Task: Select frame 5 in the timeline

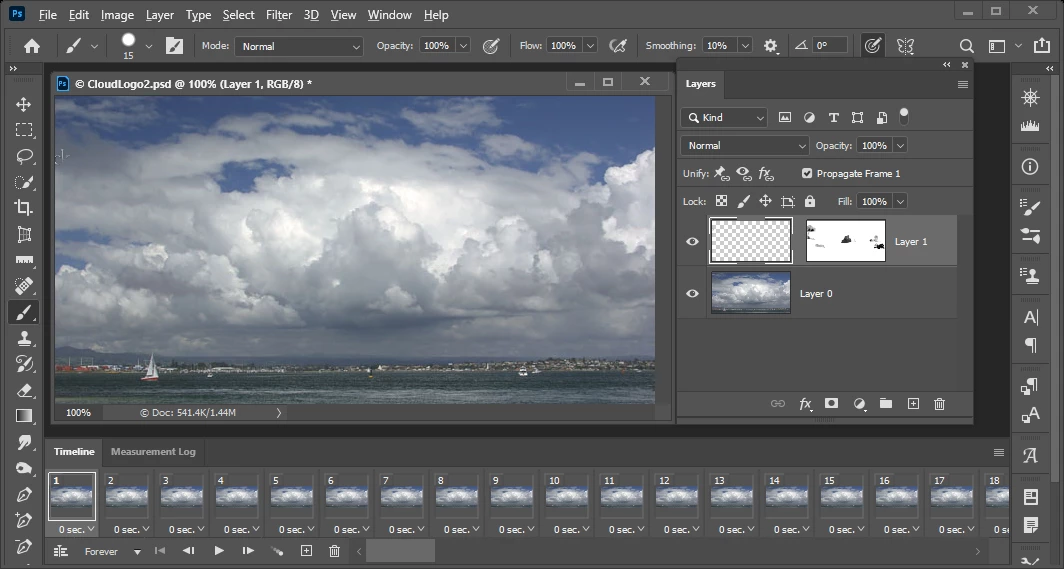Action: coord(291,496)
